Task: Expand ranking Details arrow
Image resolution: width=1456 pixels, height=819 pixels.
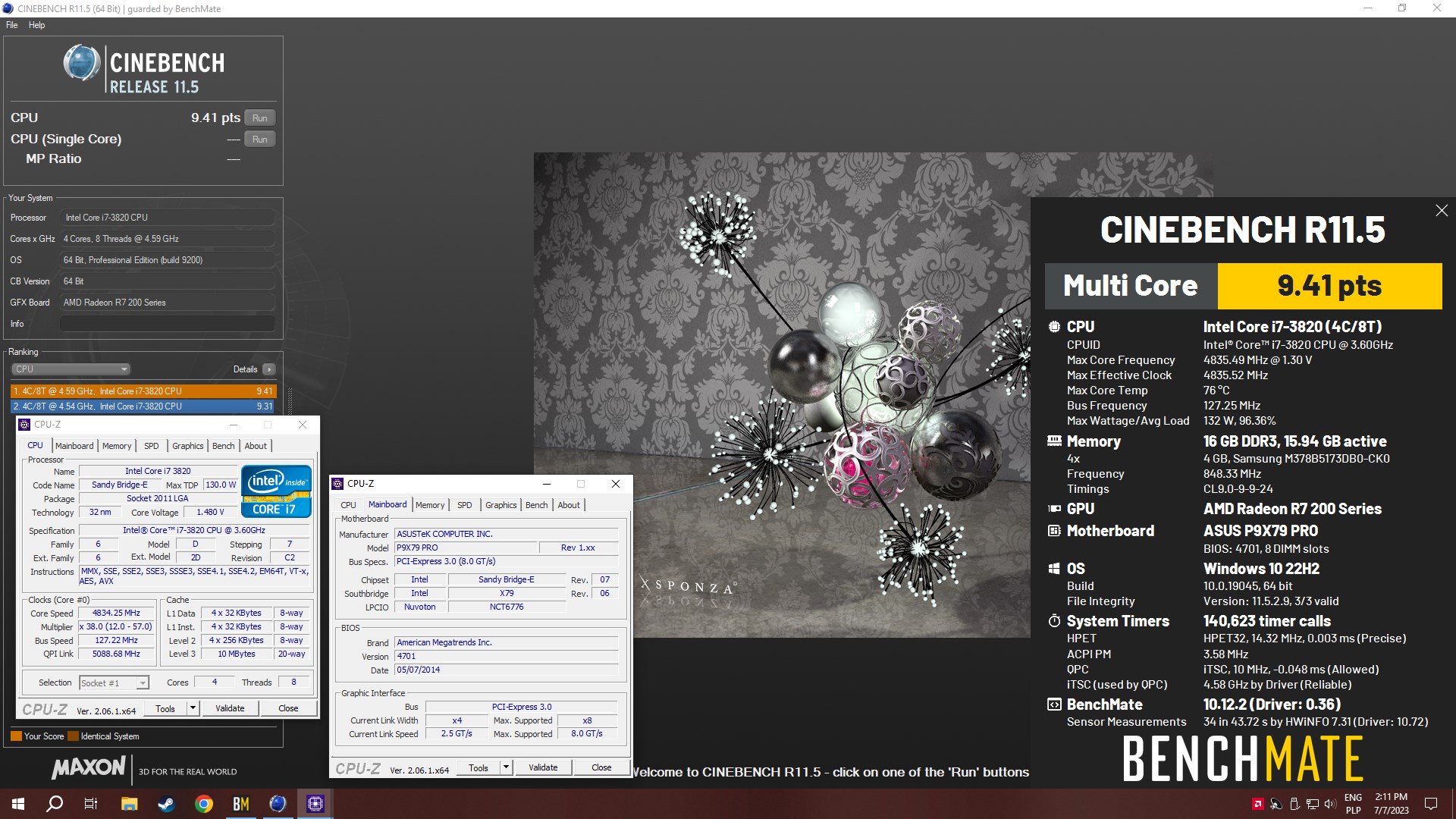Action: 269,369
